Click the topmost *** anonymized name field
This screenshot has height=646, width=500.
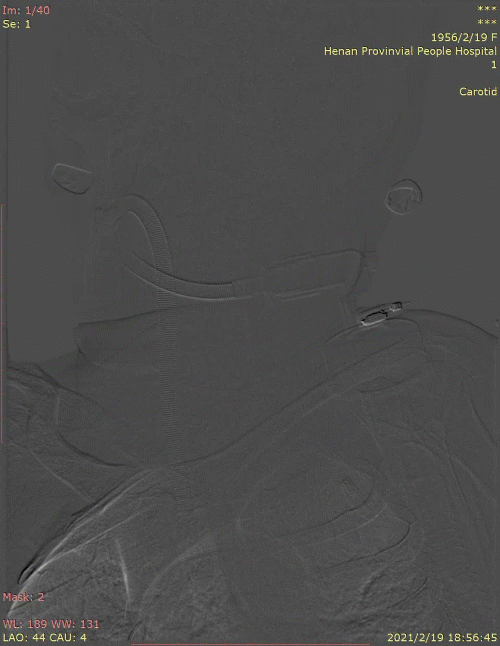pyautogui.click(x=487, y=9)
